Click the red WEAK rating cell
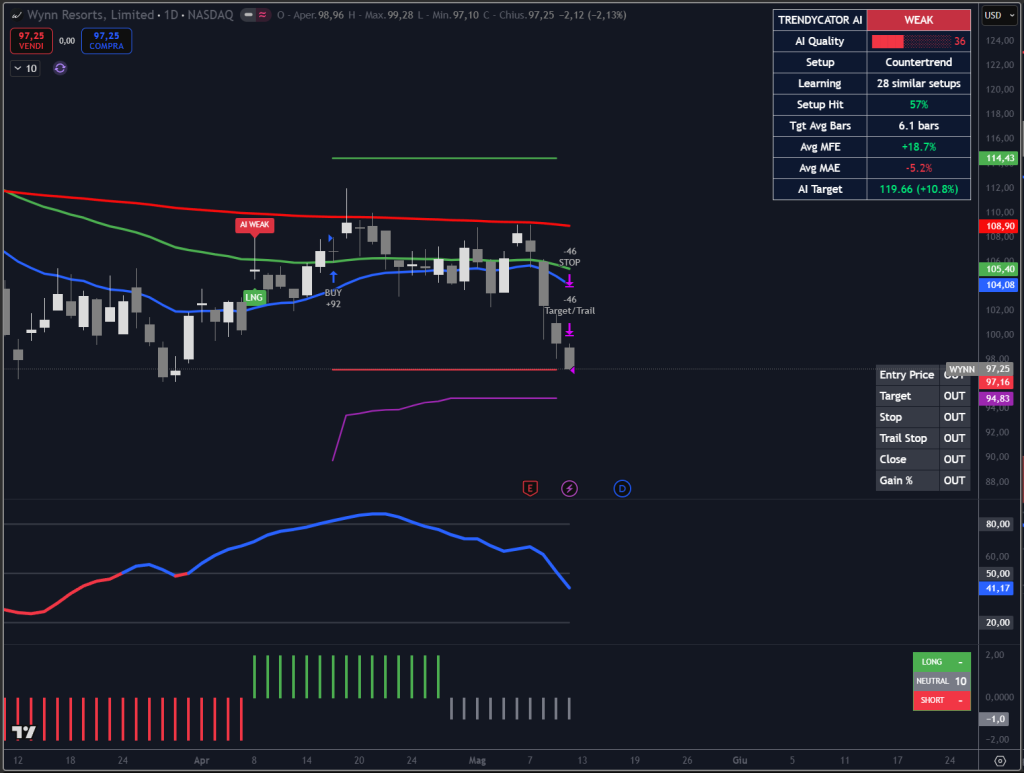This screenshot has width=1024, height=773. pos(918,20)
